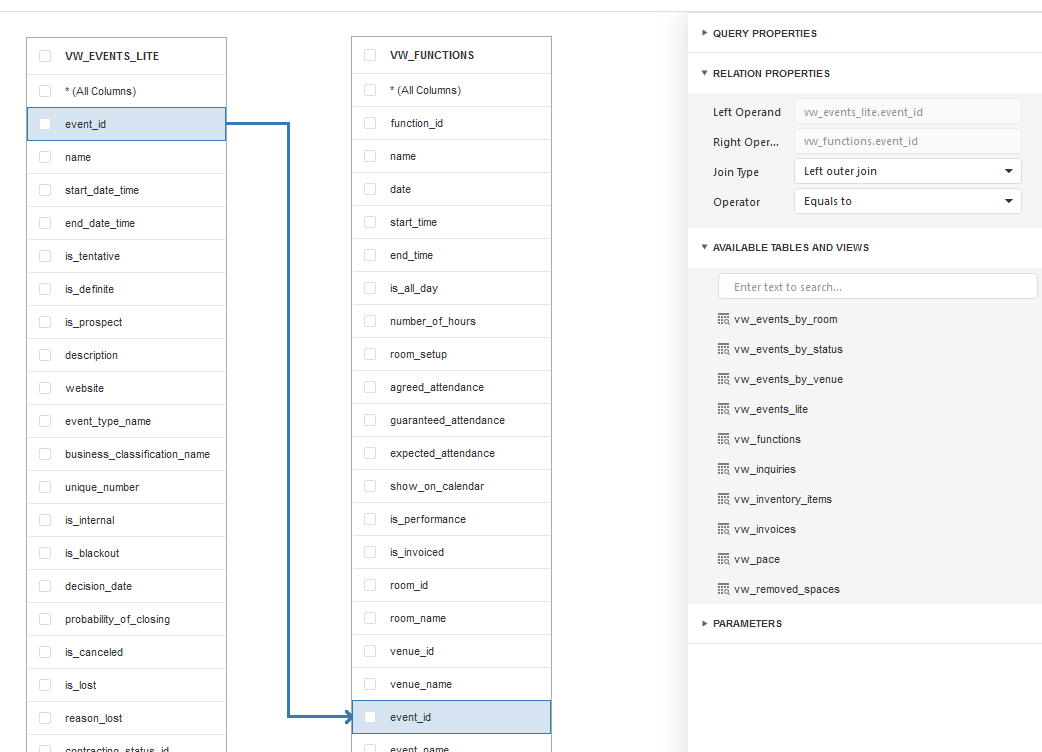The image size is (1042, 752).
Task: Select the decision_date column row
Action: (126, 586)
